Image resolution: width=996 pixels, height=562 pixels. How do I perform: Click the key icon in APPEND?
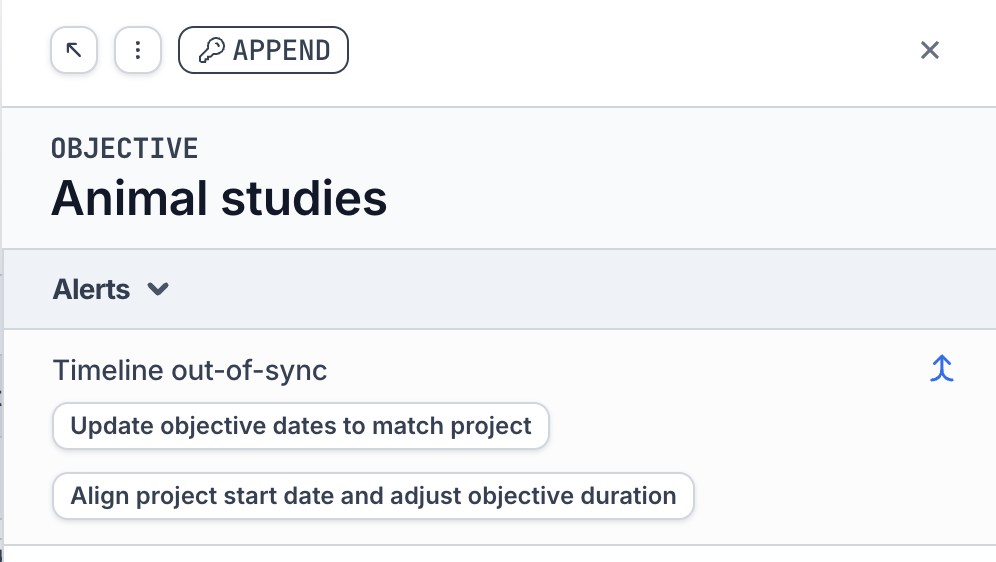point(212,50)
